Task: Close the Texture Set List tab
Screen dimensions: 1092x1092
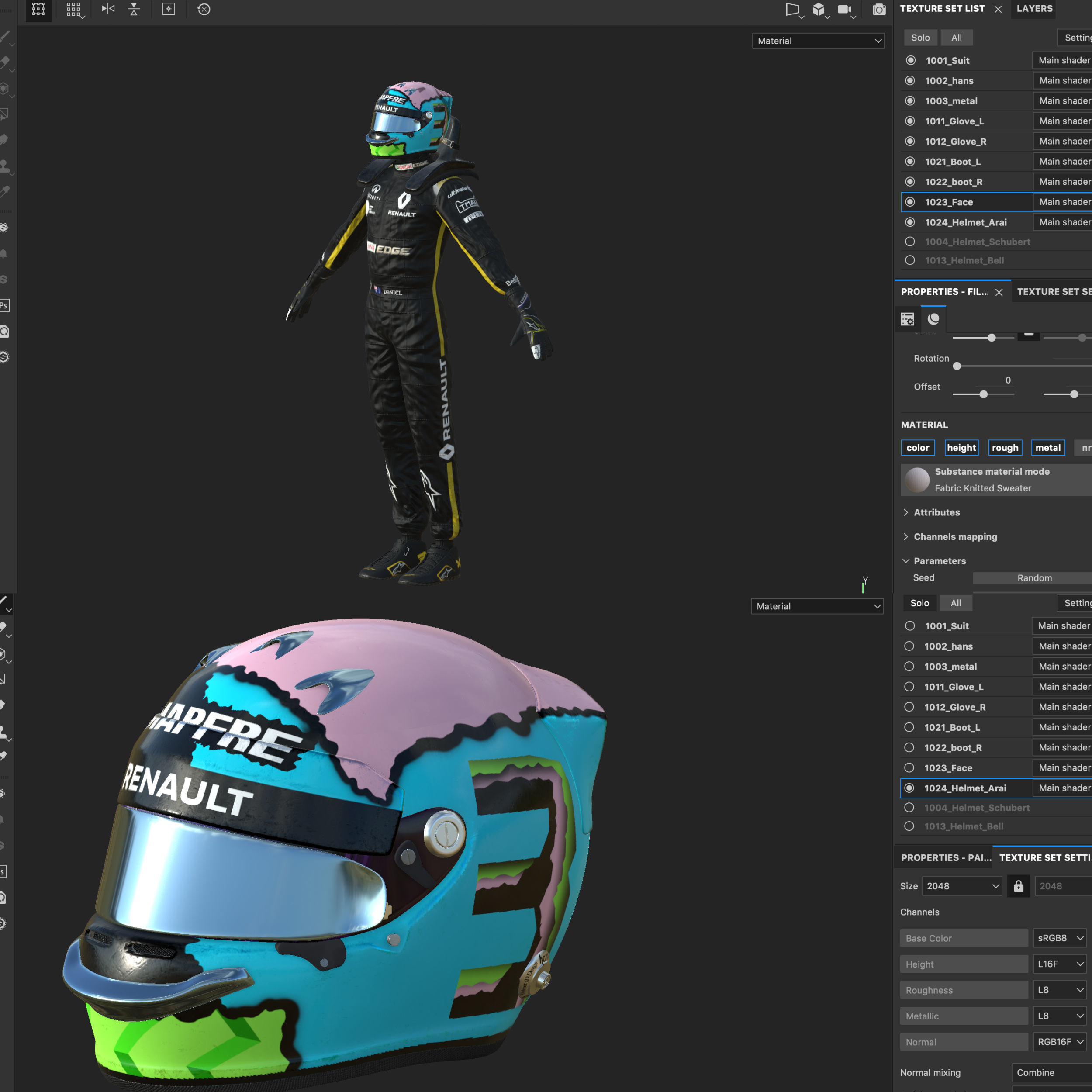Action: tap(998, 9)
